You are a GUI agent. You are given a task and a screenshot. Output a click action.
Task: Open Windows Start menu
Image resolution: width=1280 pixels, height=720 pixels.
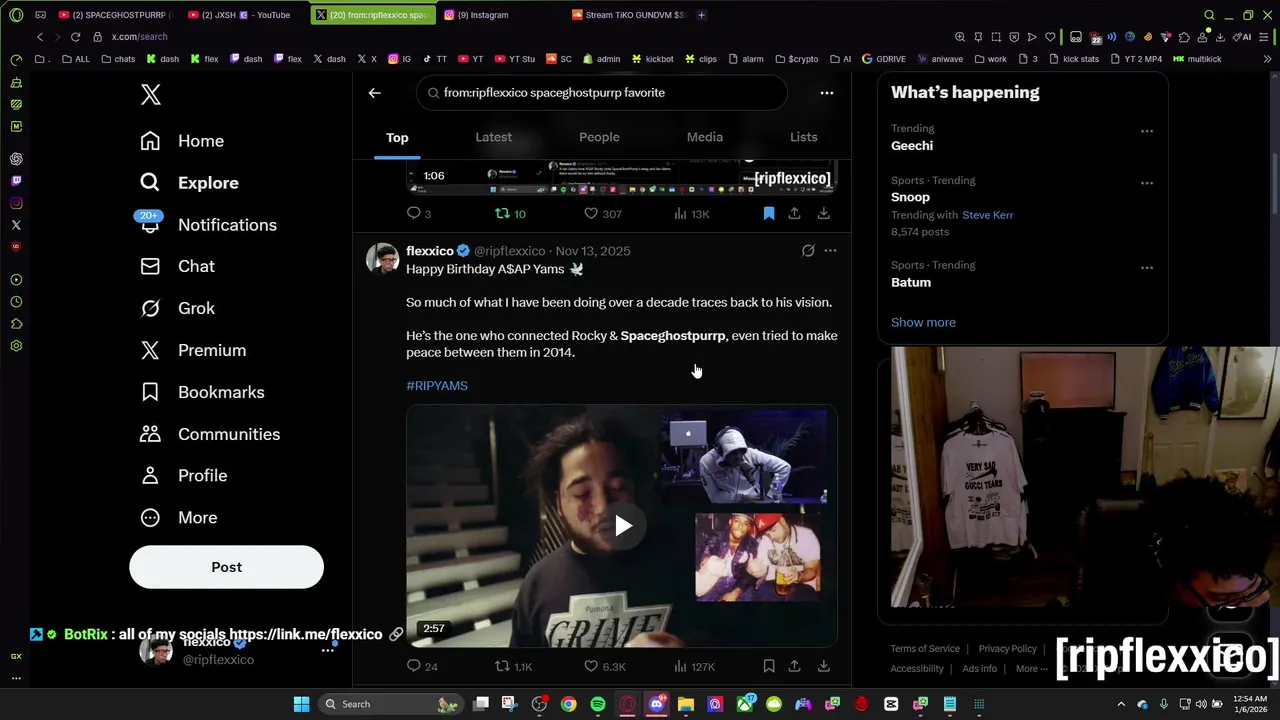[301, 704]
